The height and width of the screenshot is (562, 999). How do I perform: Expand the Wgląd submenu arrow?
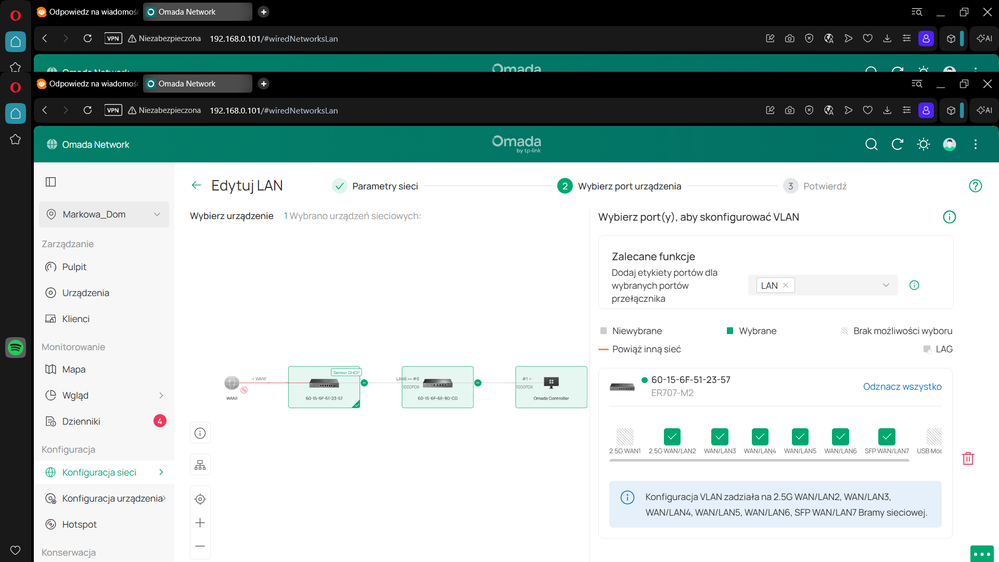tap(161, 396)
